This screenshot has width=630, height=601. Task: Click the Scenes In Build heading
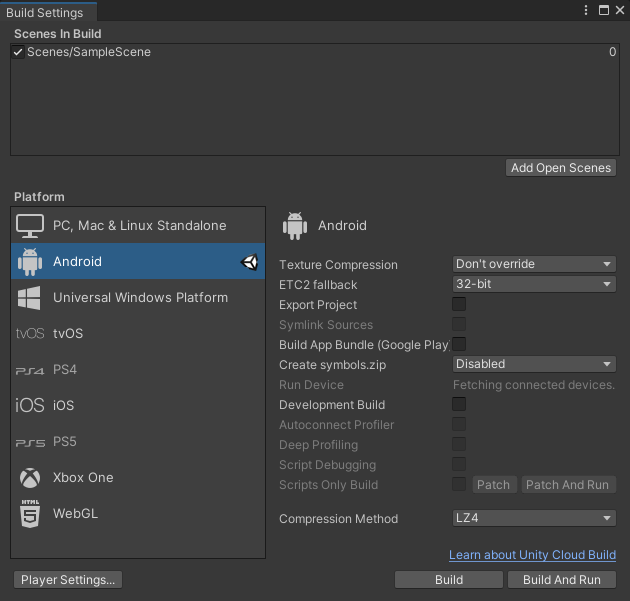pos(58,34)
